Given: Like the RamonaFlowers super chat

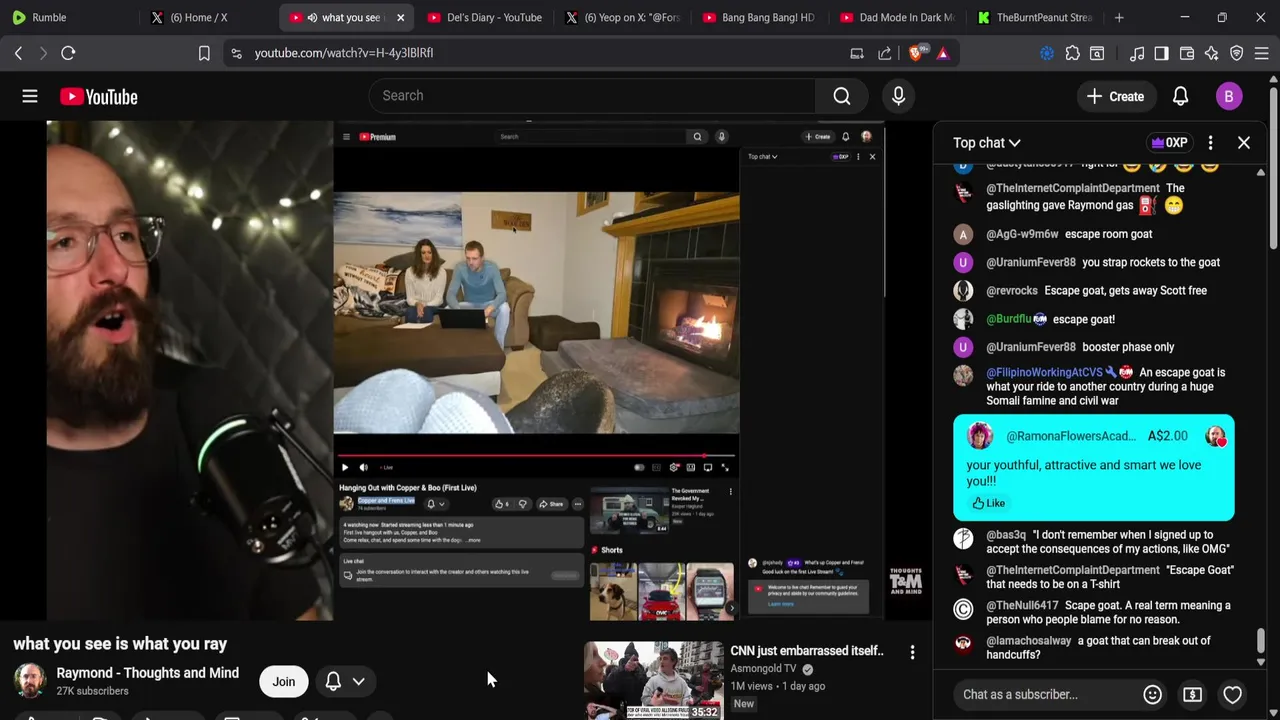Looking at the screenshot, I should [989, 503].
